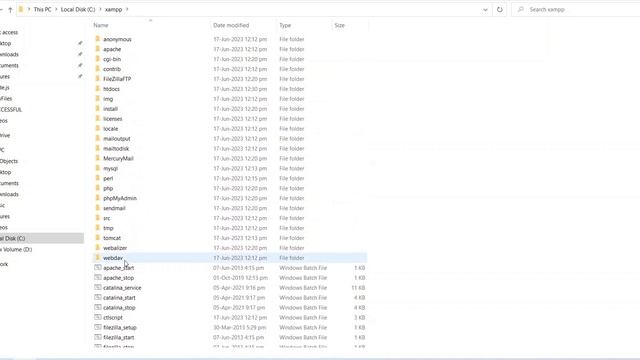Viewport: 640px width, 360px height.
Task: Open address bar history dropdown arrow
Action: (x=485, y=10)
